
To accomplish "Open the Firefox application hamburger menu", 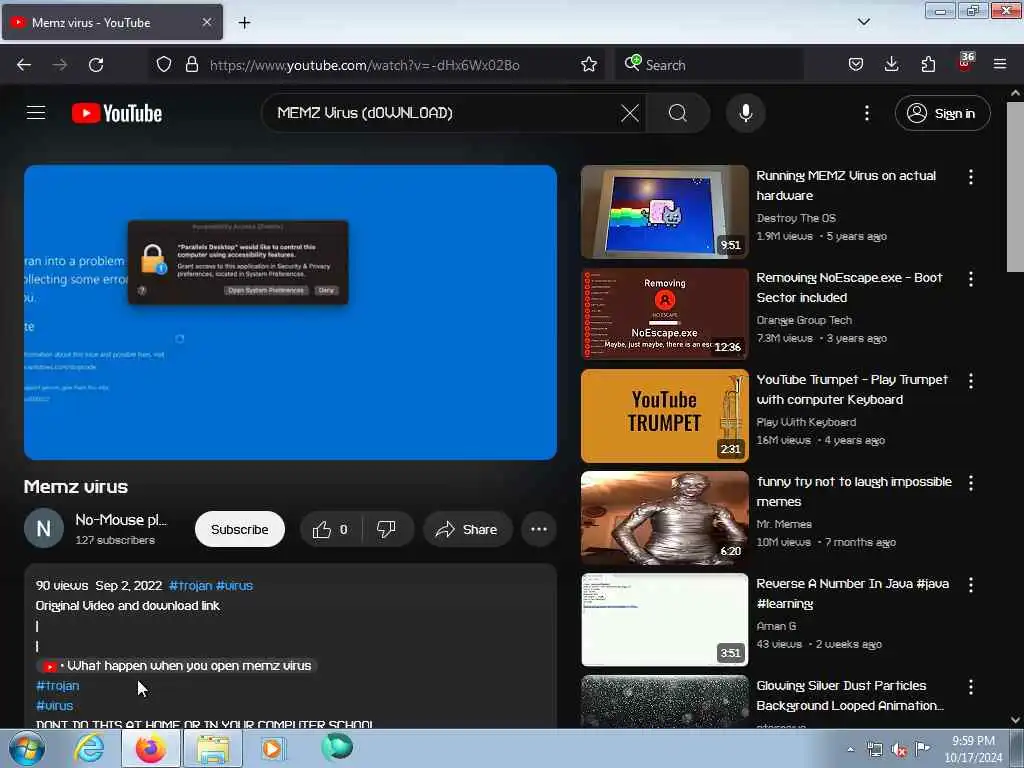I will [x=1000, y=64].
